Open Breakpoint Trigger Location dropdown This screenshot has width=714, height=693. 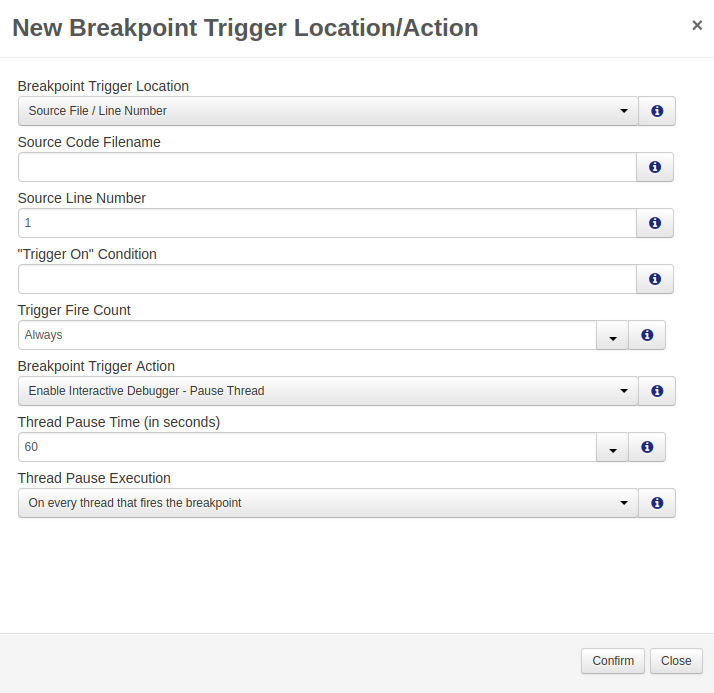328,111
